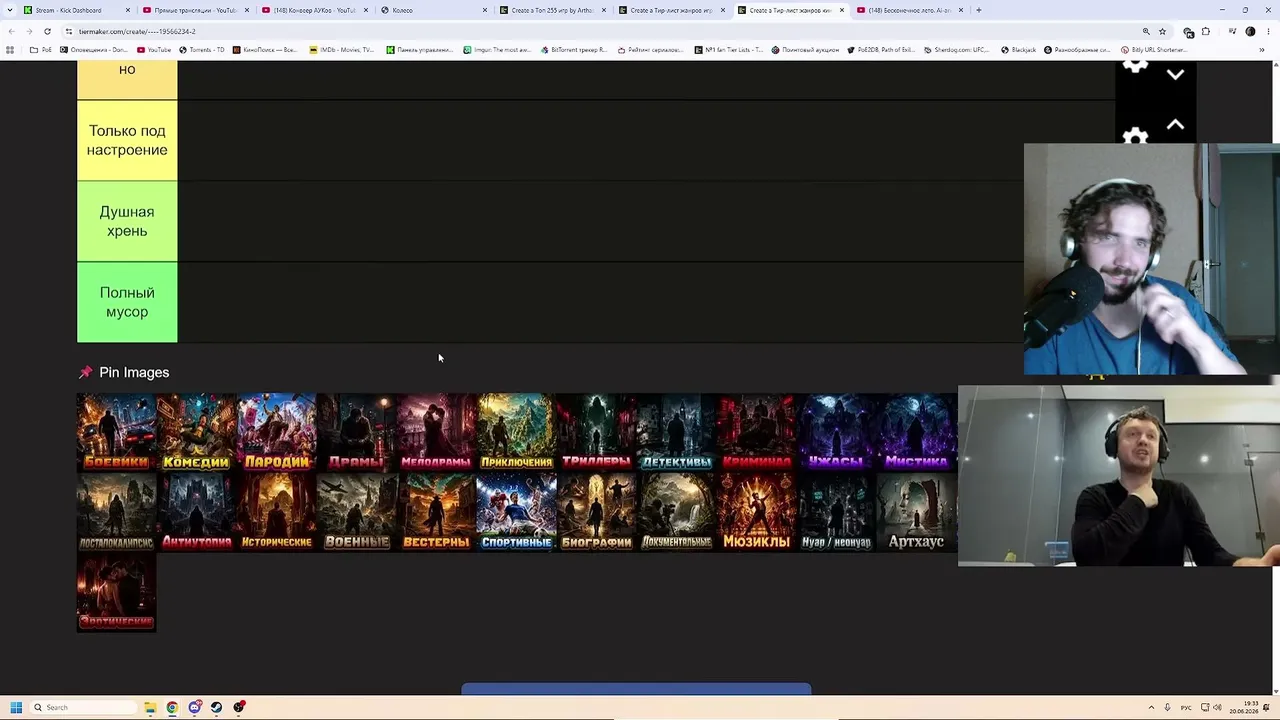This screenshot has height=720, width=1280.
Task: Pick the Эротические genre image
Action: [117, 592]
